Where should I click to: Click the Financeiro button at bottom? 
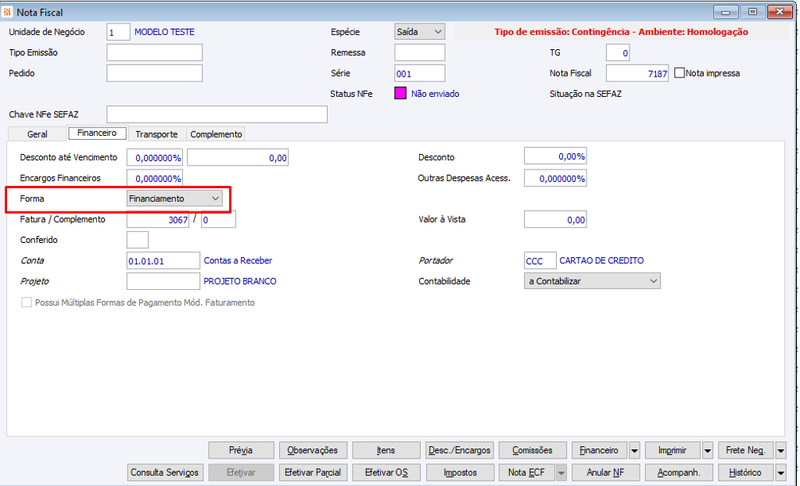(599, 450)
